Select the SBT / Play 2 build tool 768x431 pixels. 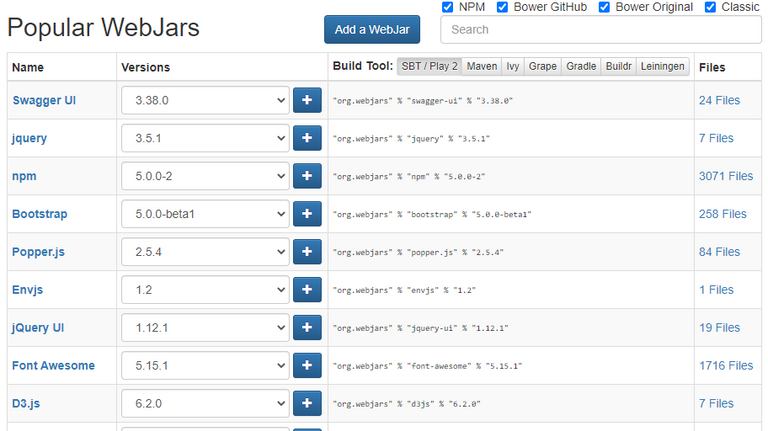click(430, 66)
